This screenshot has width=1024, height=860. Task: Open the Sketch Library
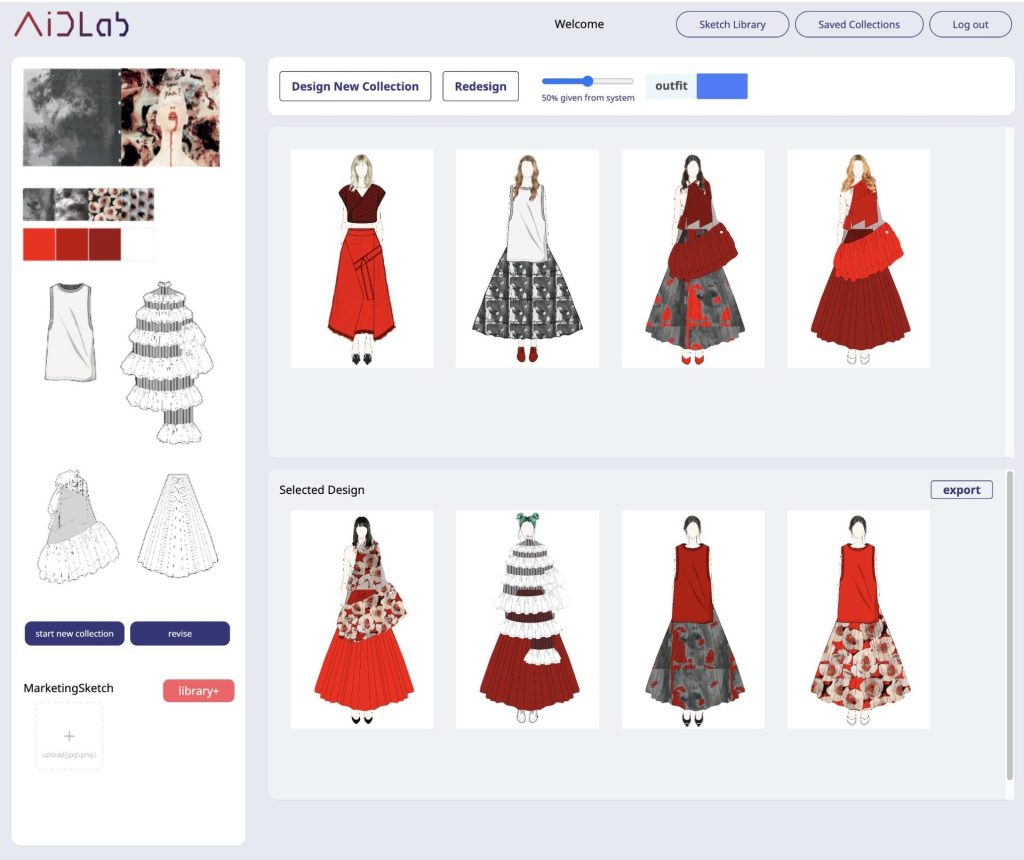732,25
